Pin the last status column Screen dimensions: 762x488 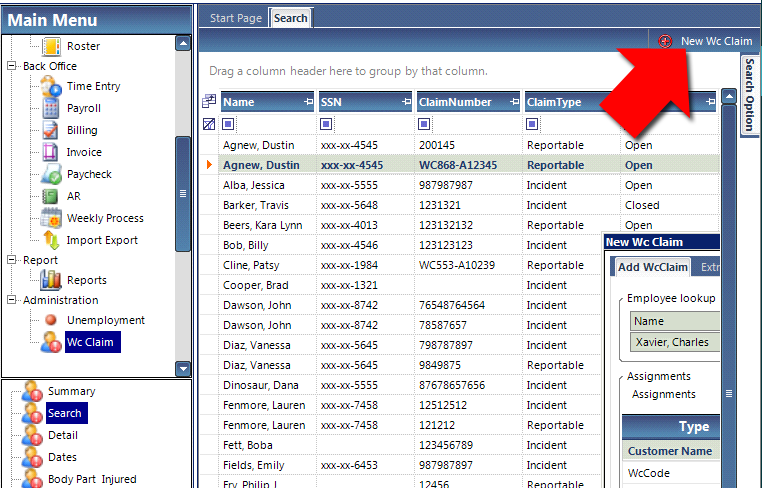pos(710,102)
